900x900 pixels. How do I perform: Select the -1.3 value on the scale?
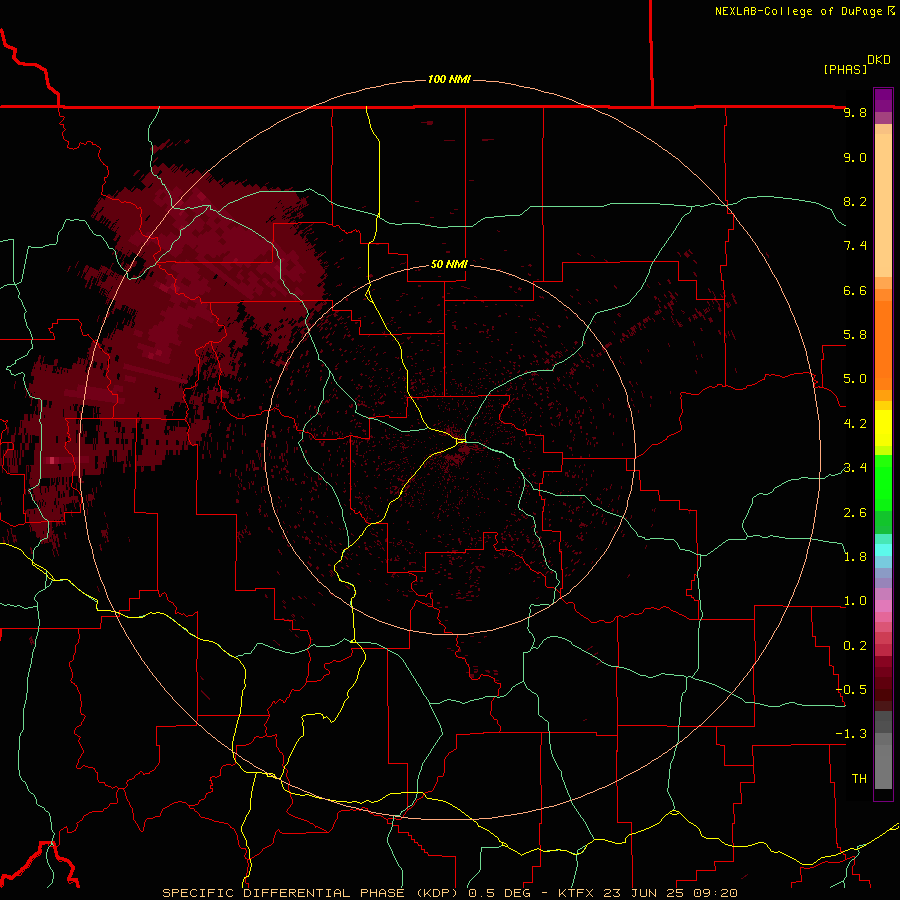click(x=851, y=734)
